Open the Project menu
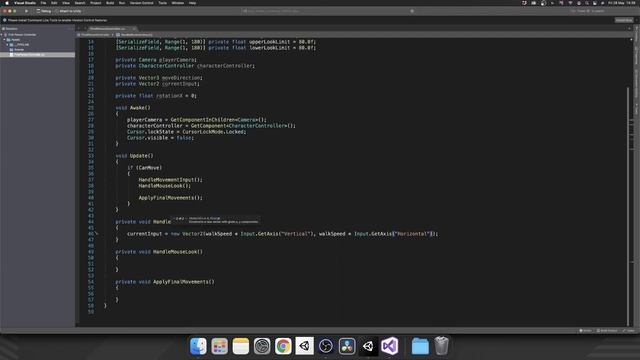Screen dimensions: 640x360 tap(96, 3)
